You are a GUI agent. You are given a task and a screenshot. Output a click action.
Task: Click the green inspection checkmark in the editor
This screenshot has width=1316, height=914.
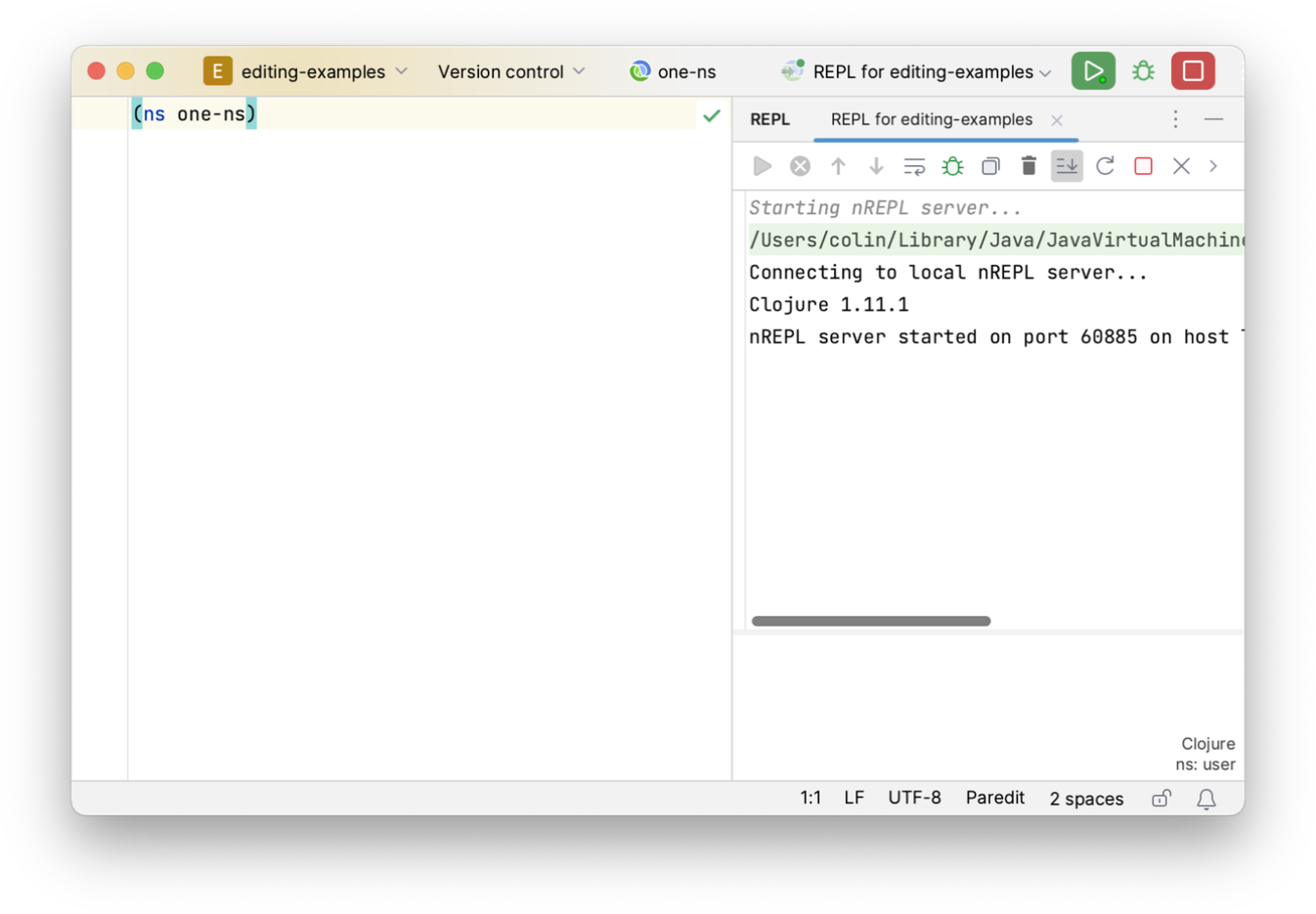point(712,115)
